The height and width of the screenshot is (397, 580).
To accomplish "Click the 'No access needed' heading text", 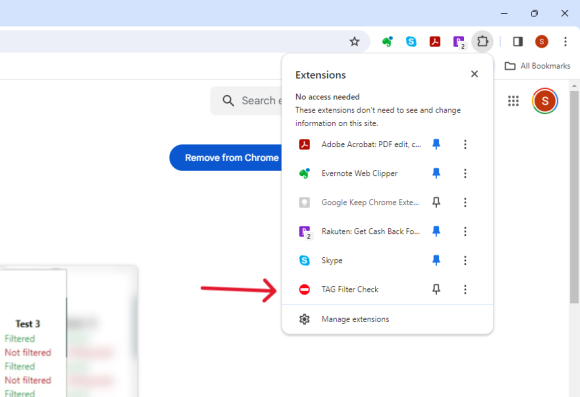I will [327, 97].
